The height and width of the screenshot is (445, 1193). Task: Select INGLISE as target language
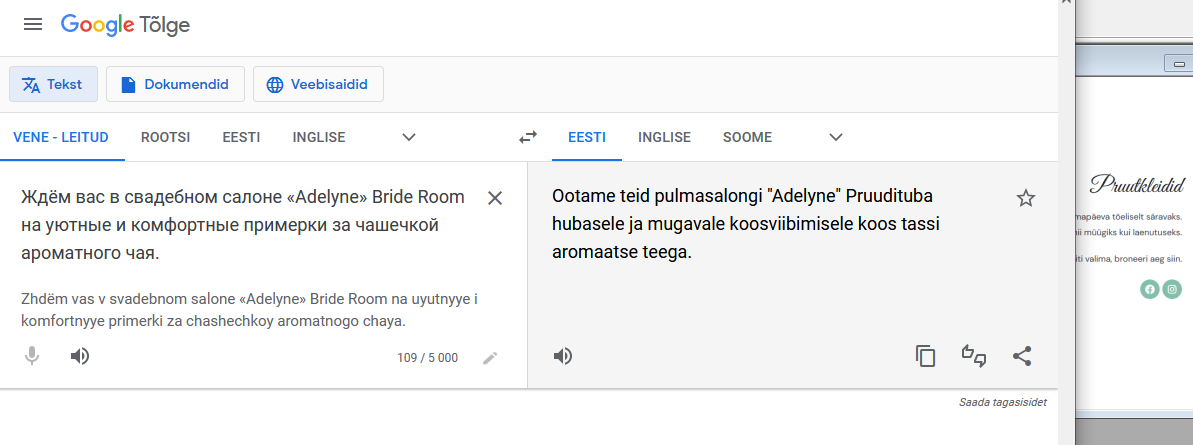click(664, 138)
